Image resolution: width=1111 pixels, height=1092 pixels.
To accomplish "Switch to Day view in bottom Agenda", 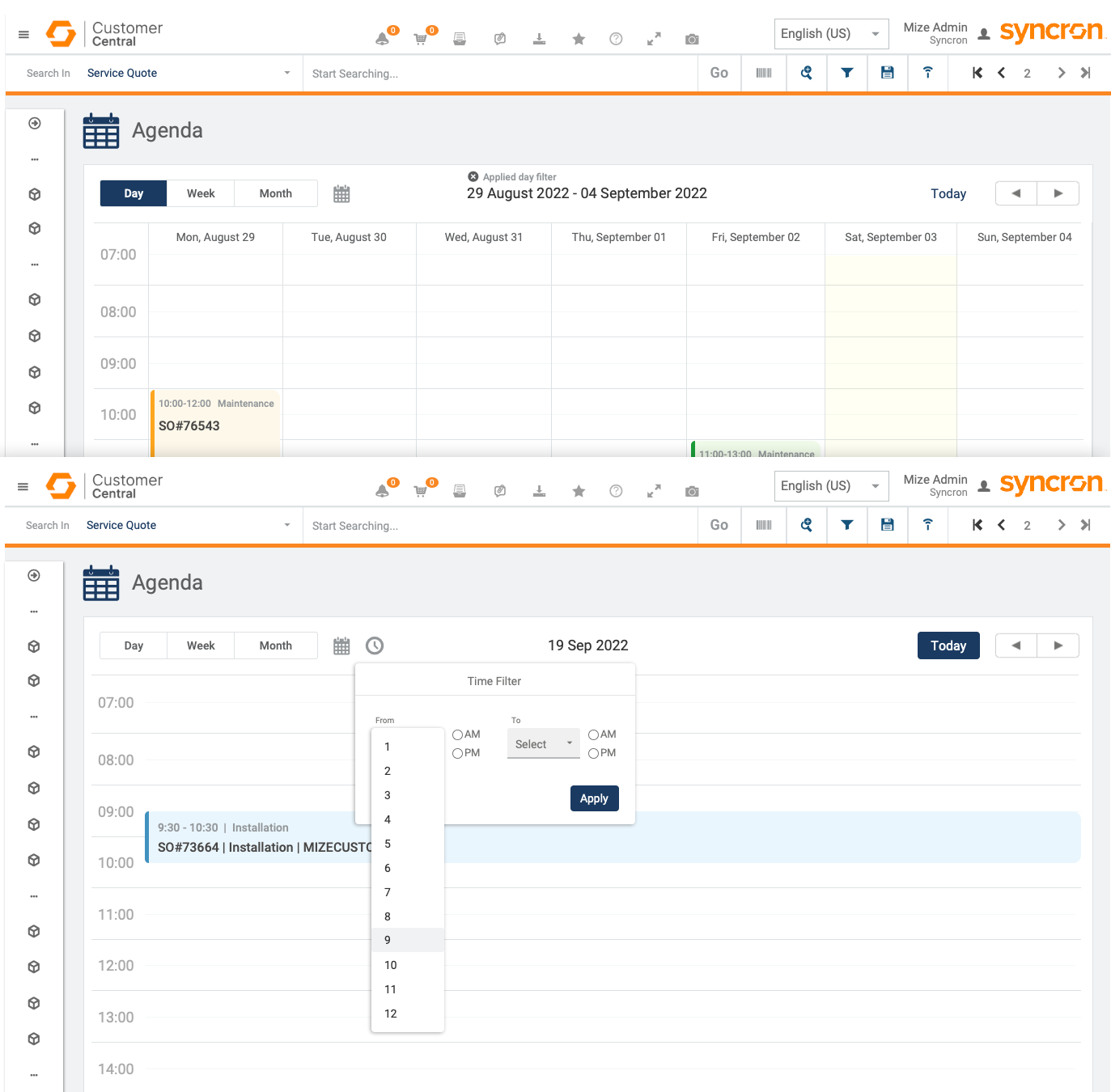I will [x=134, y=645].
